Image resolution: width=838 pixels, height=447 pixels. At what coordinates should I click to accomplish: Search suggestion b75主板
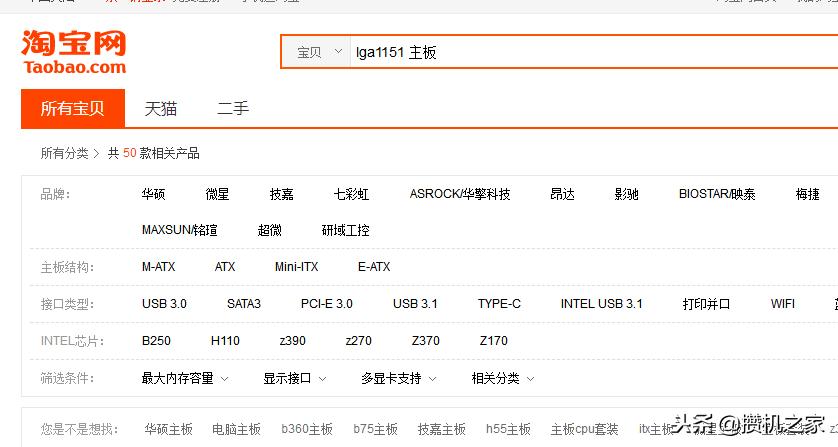click(375, 429)
